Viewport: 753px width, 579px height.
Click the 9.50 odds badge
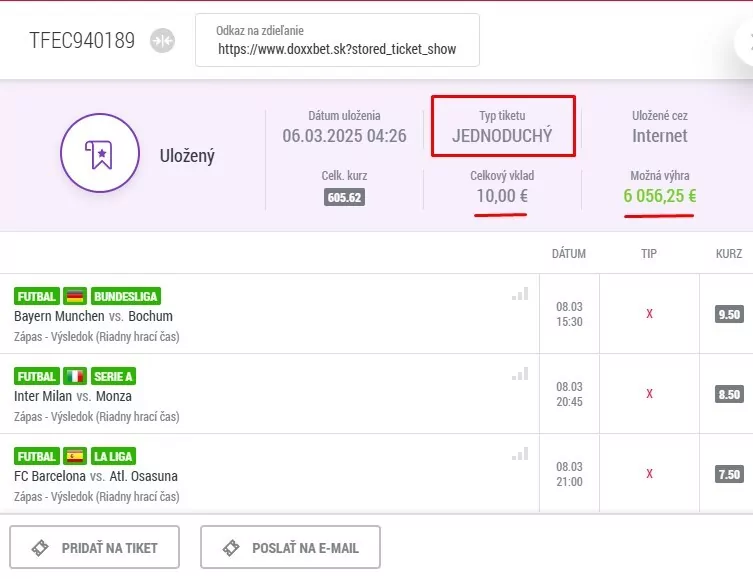[x=729, y=314]
